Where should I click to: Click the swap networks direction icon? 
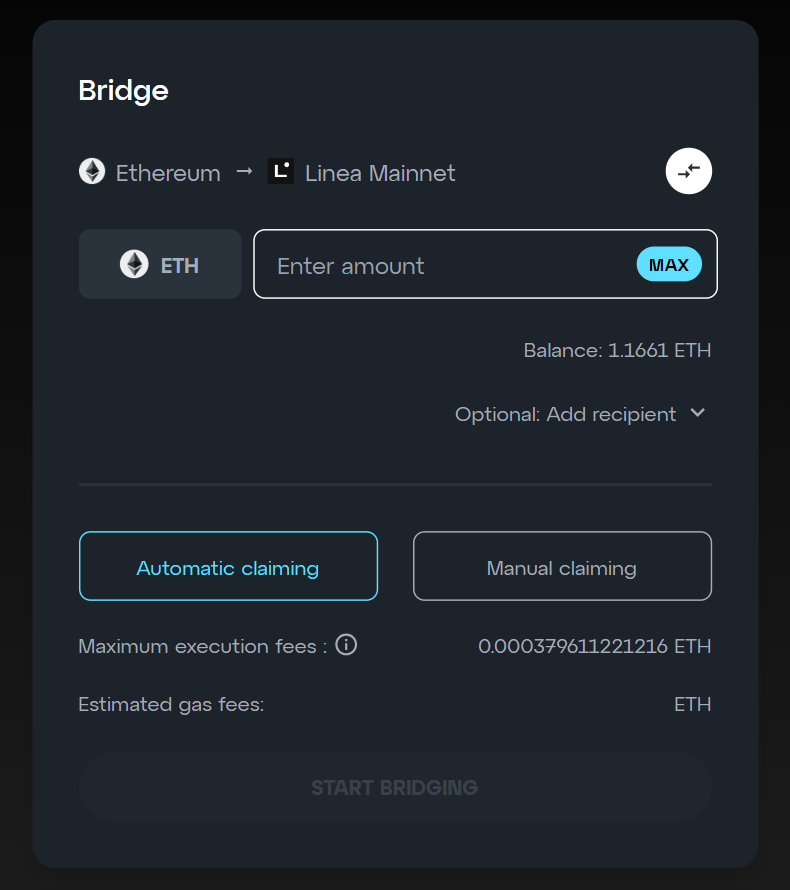[689, 171]
